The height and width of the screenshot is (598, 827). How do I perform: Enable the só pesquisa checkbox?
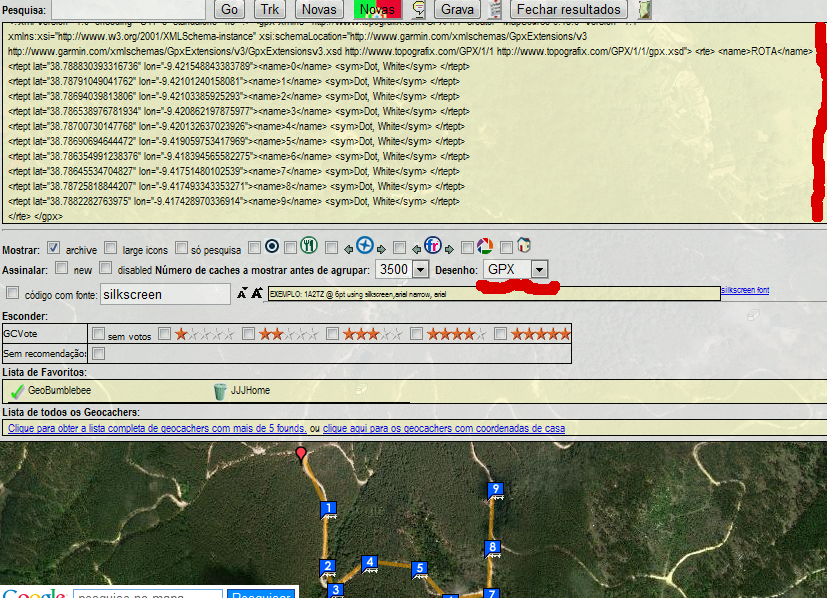click(181, 247)
